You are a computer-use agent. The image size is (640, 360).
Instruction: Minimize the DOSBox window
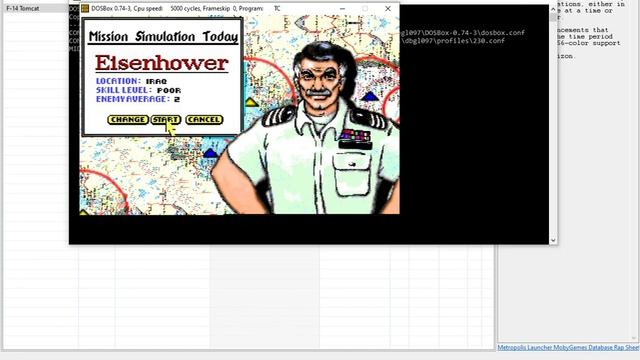342,9
